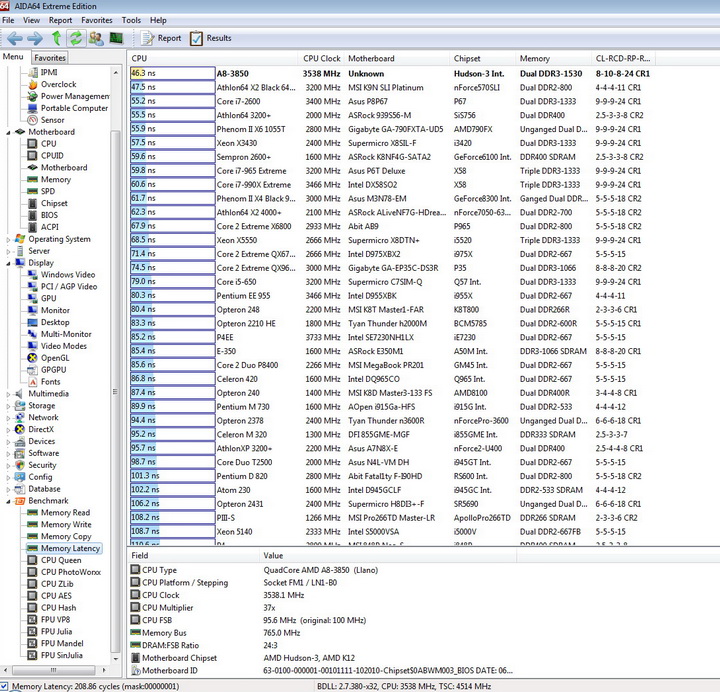Select the FPU SinJulia tree item
Image resolution: width=720 pixels, height=692 pixels.
[x=62, y=656]
